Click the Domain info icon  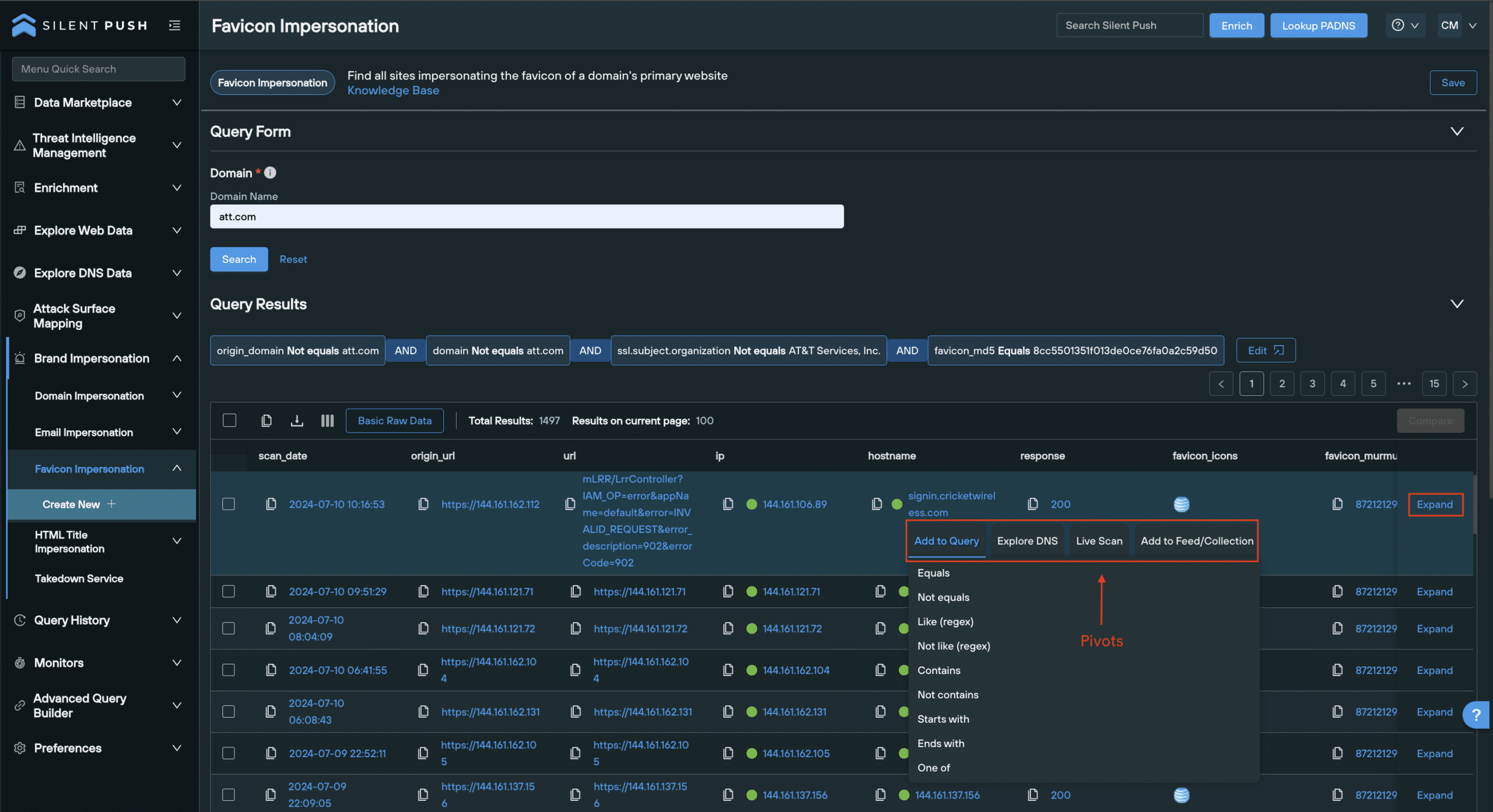[270, 173]
